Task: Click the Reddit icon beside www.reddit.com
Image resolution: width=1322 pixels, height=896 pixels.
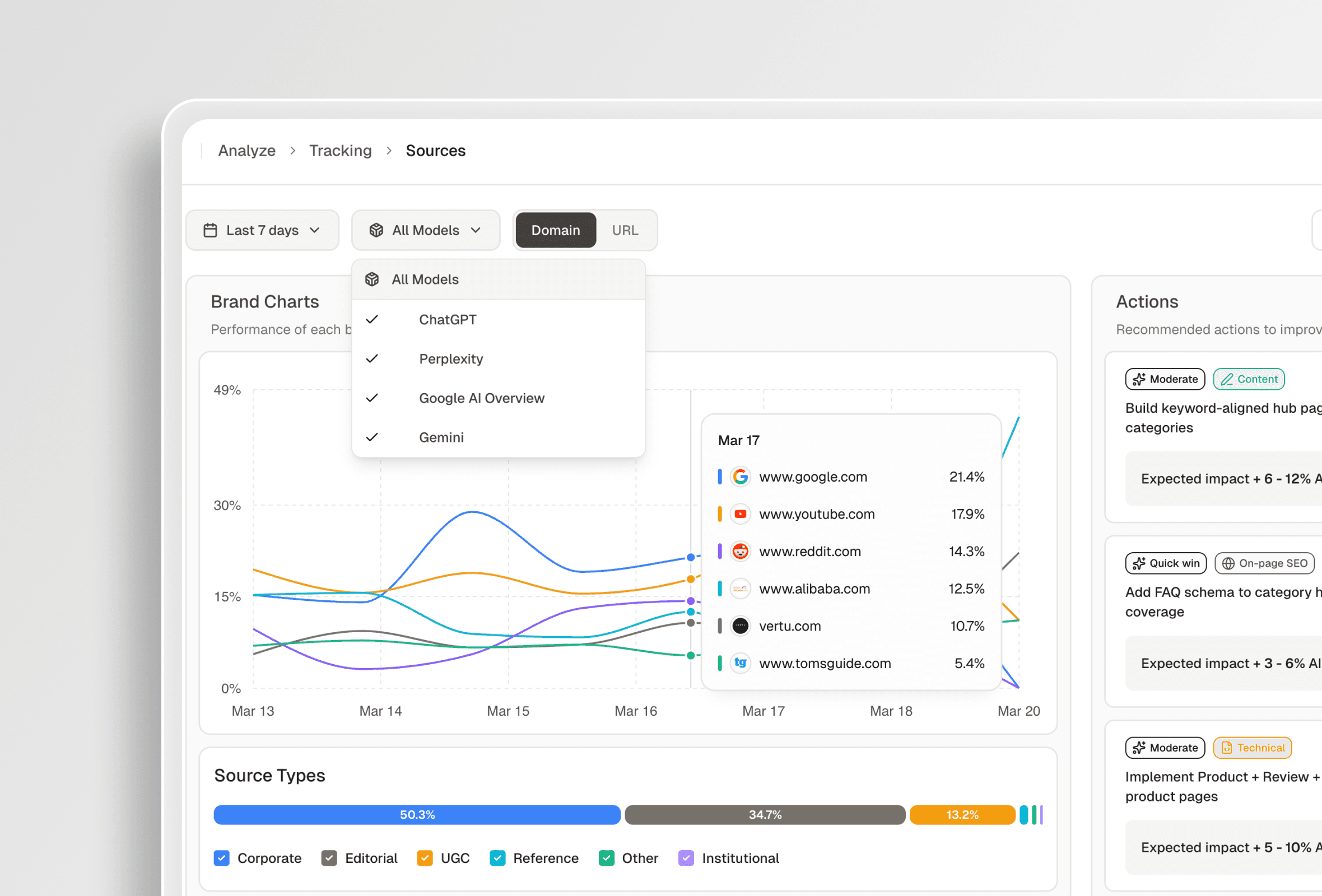Action: coord(741,551)
